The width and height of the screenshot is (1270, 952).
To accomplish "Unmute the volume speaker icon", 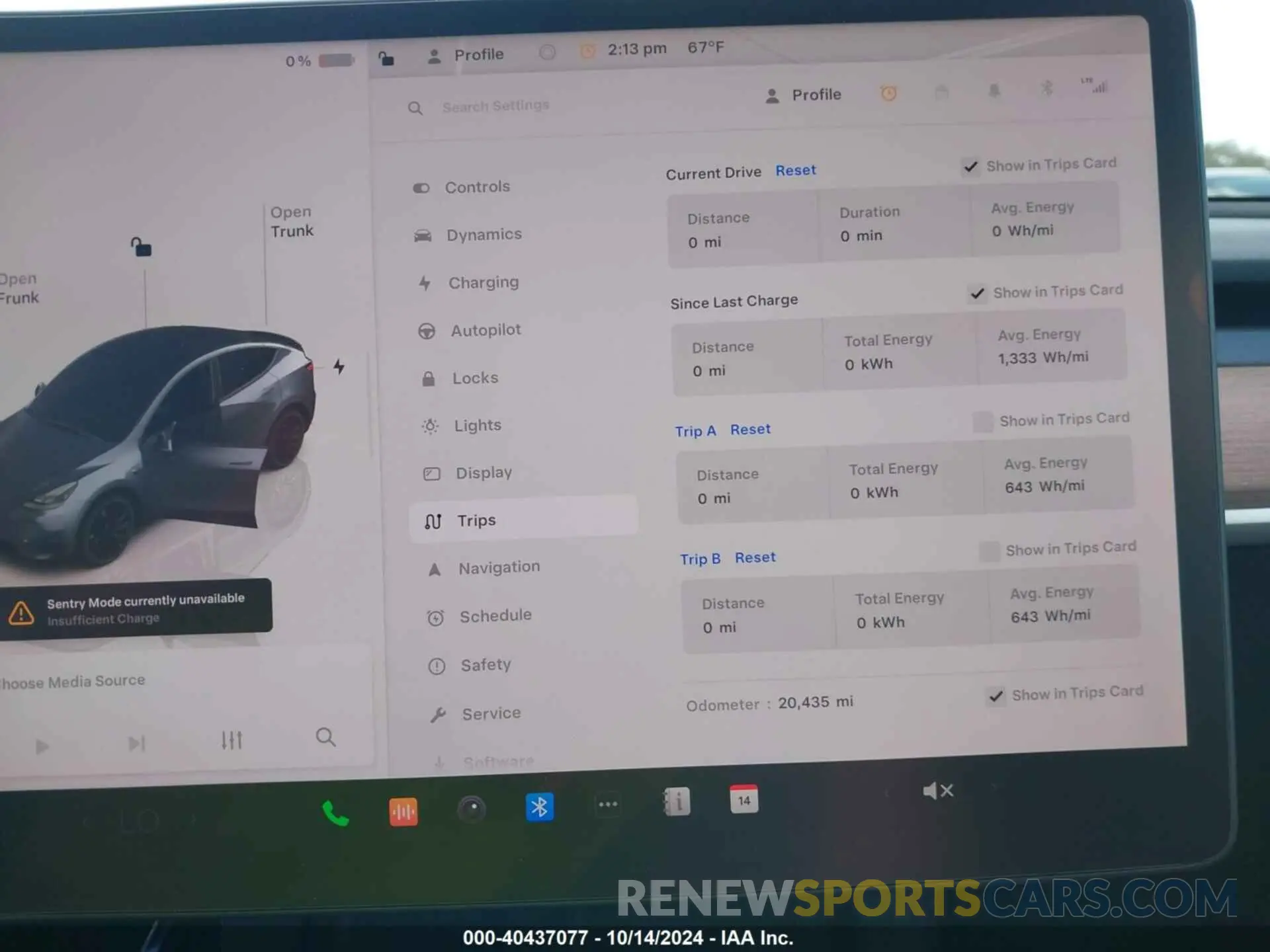I will (938, 791).
